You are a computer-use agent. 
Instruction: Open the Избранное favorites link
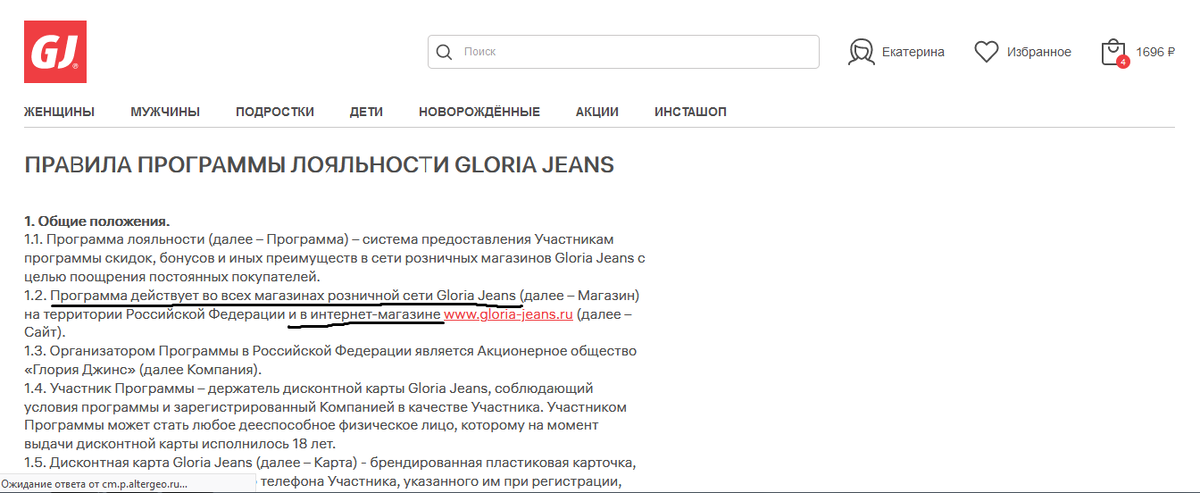(1039, 52)
